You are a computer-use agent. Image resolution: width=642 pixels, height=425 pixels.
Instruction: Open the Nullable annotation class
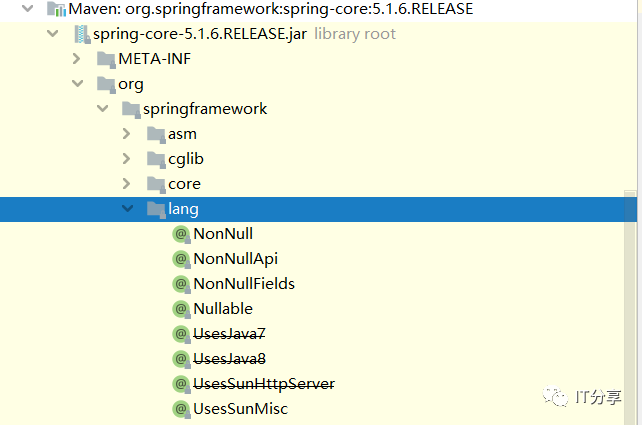click(223, 309)
